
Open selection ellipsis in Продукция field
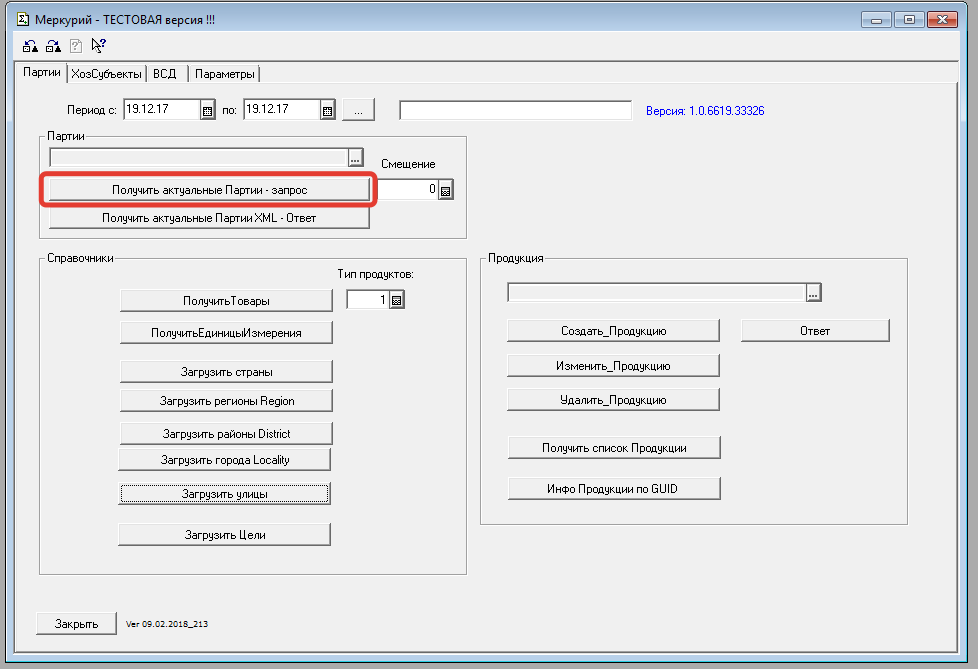click(813, 292)
